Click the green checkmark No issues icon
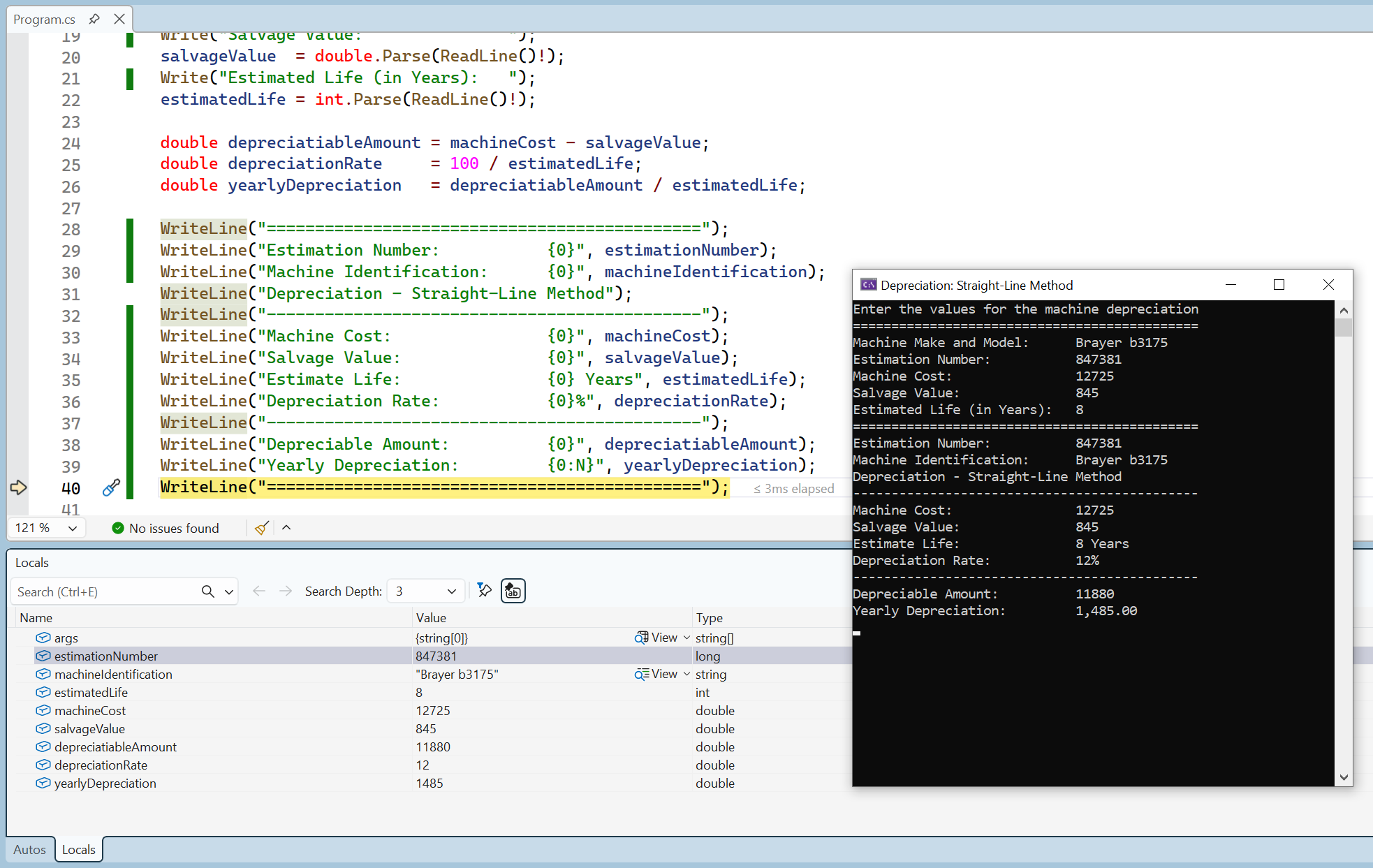Image resolution: width=1373 pixels, height=868 pixels. [118, 528]
